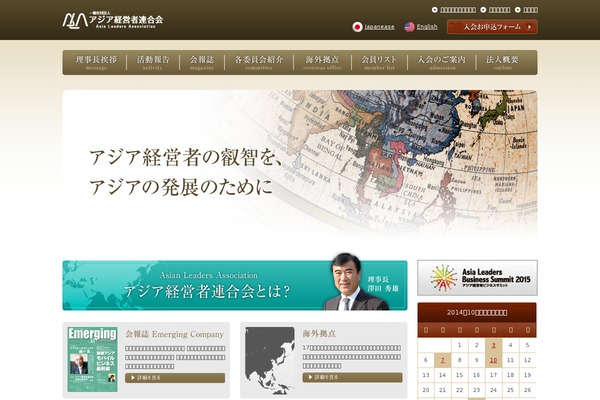Open 海外拠点 overseas office menu item
600x400 pixels.
pos(322,62)
